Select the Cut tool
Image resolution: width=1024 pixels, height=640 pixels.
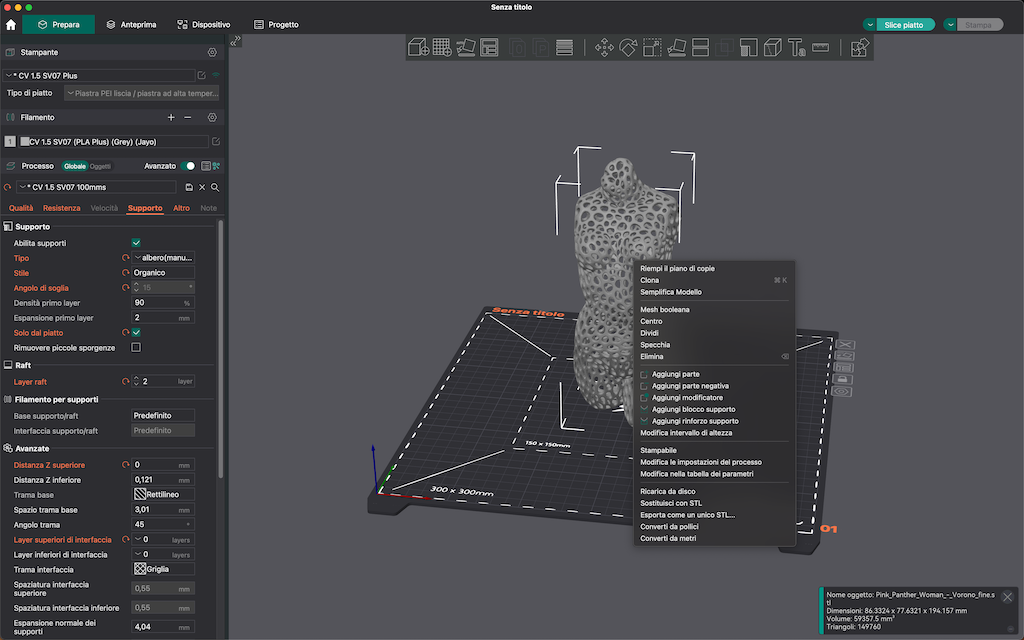tap(700, 48)
